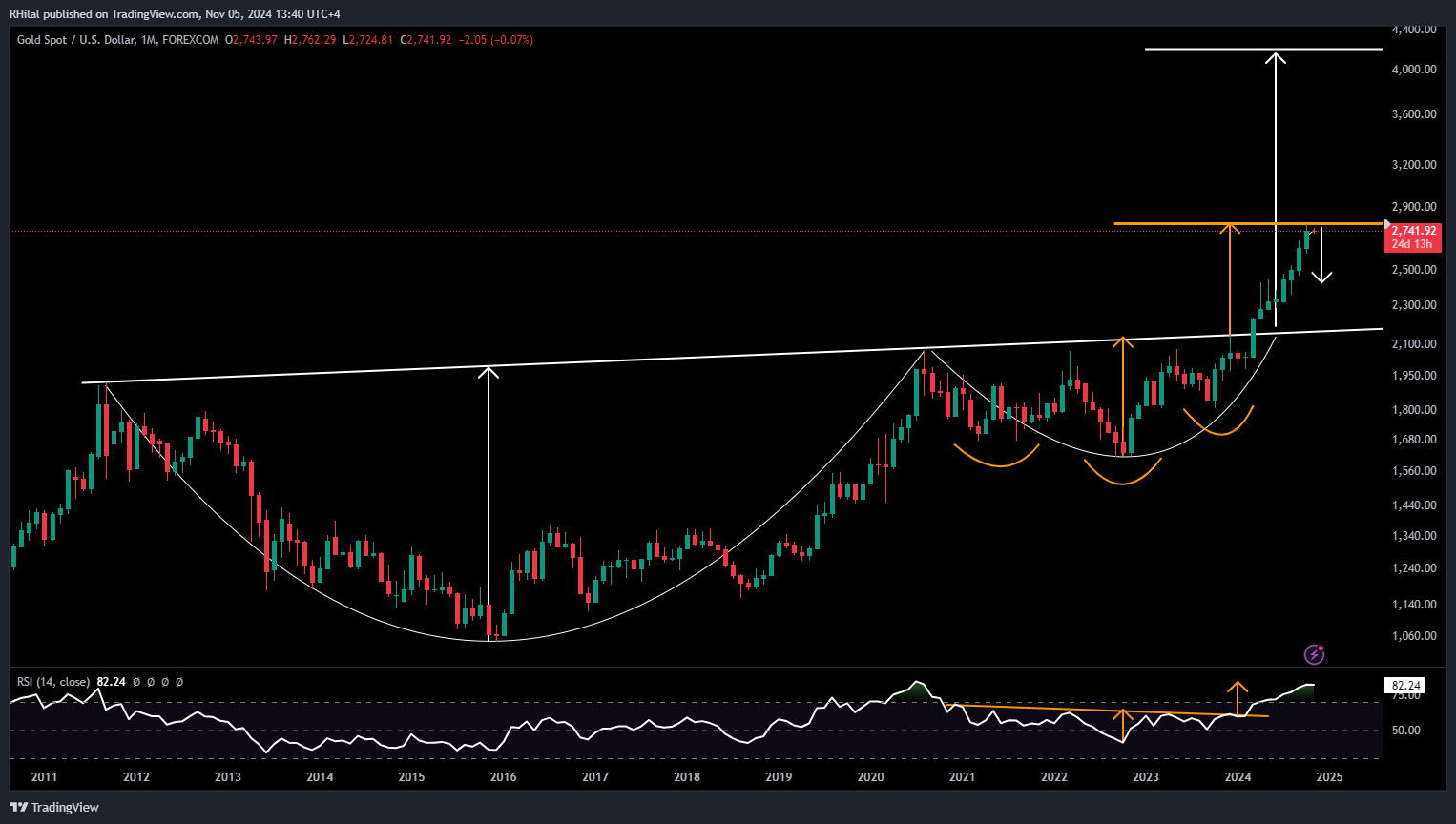Click the 2017 time axis label

pos(595,776)
